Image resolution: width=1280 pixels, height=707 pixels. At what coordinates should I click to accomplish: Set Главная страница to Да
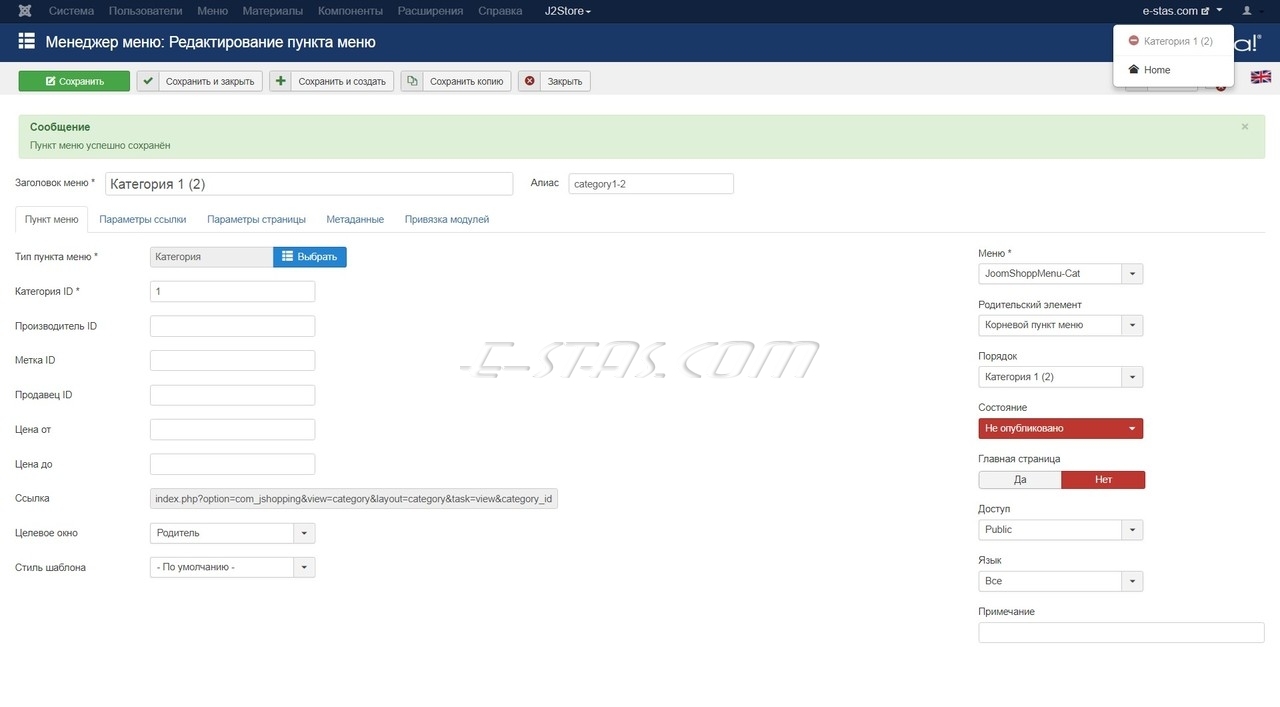pos(1020,480)
